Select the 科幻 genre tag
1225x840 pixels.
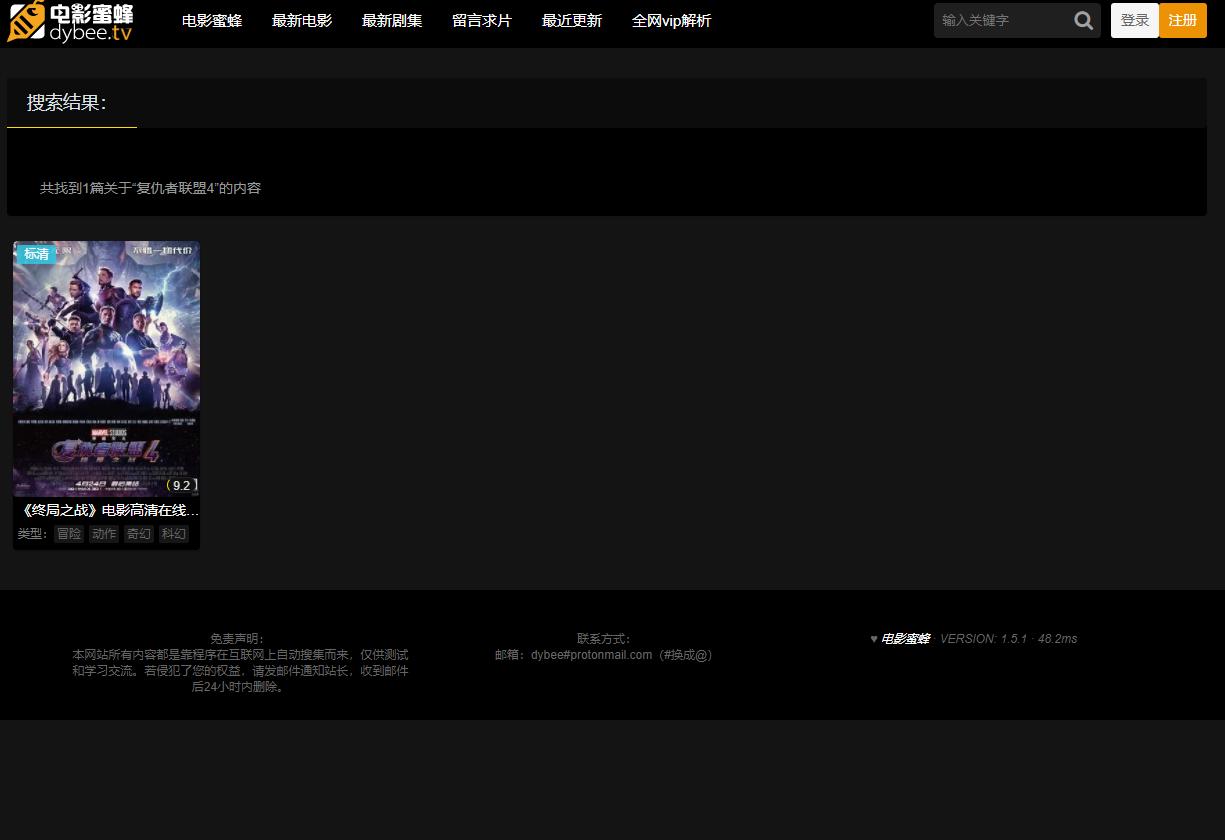click(x=174, y=534)
